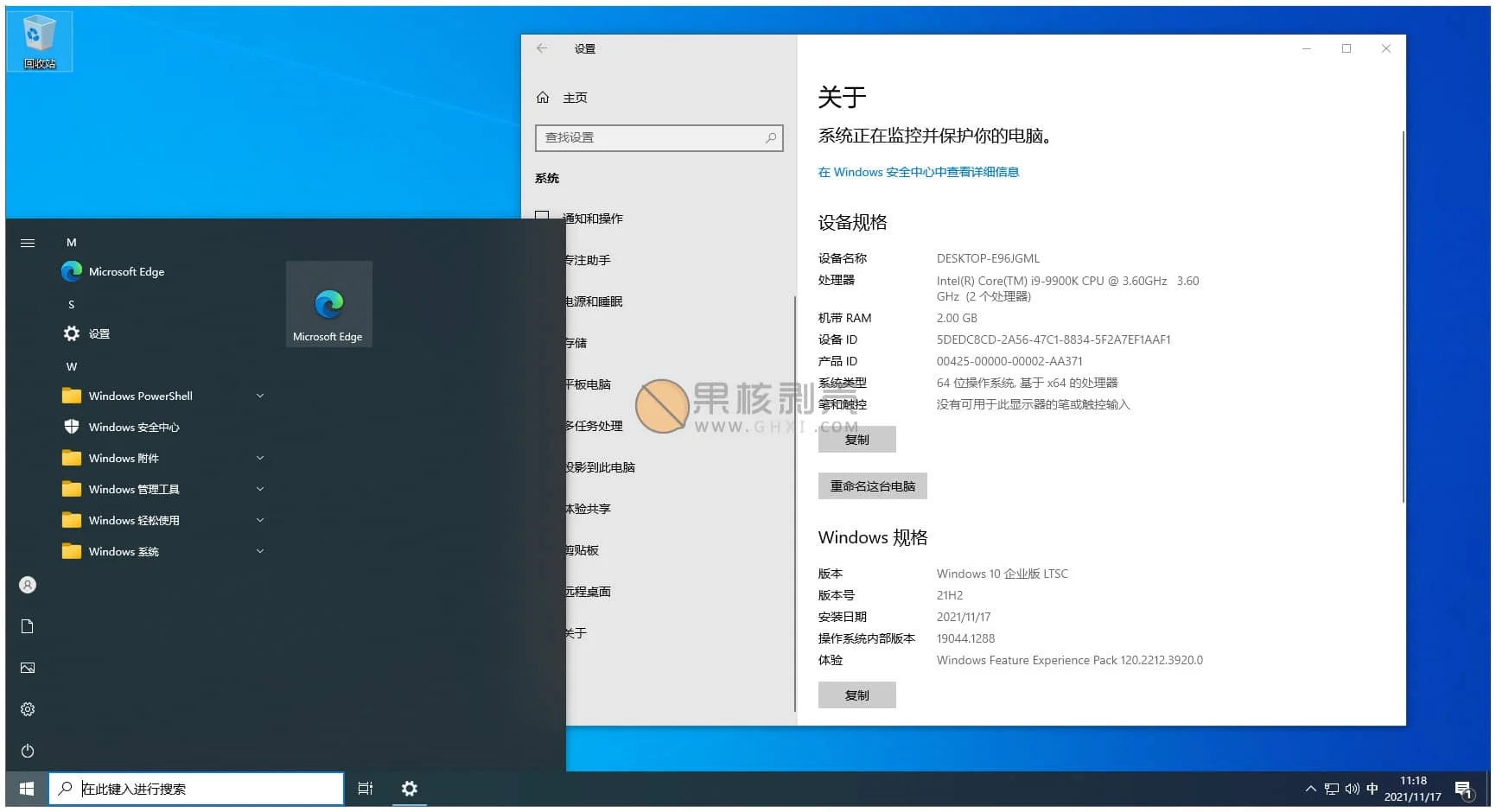
Task: Switch the 中 input method indicator
Action: click(x=1372, y=789)
